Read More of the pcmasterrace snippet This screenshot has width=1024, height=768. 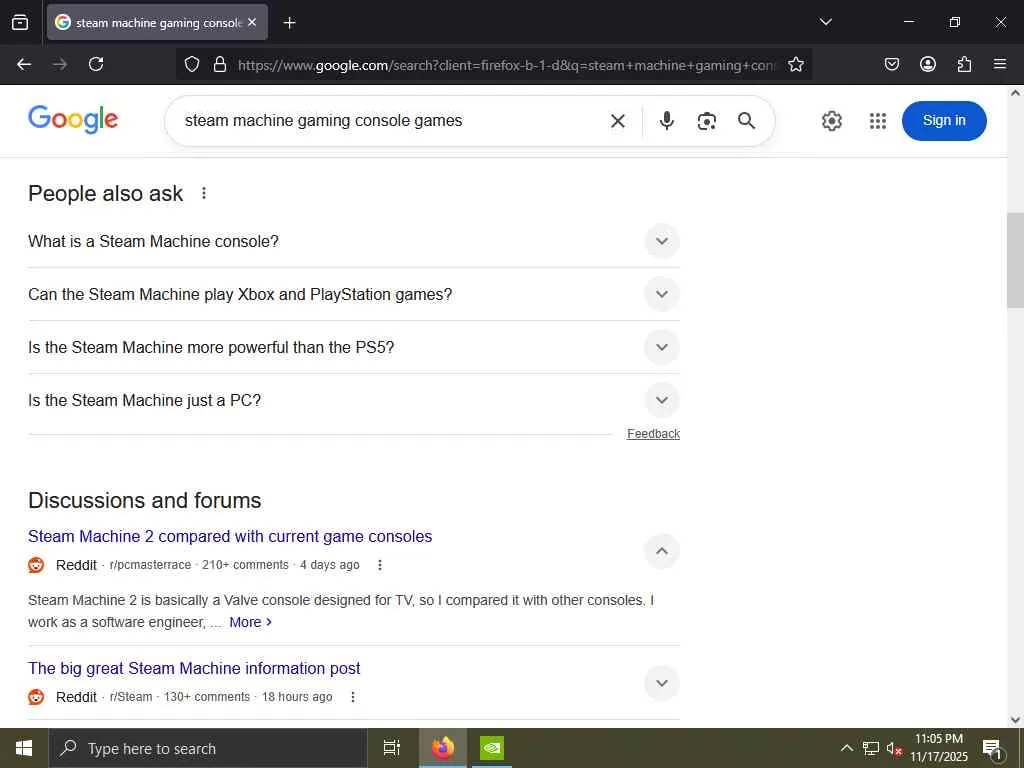250,622
